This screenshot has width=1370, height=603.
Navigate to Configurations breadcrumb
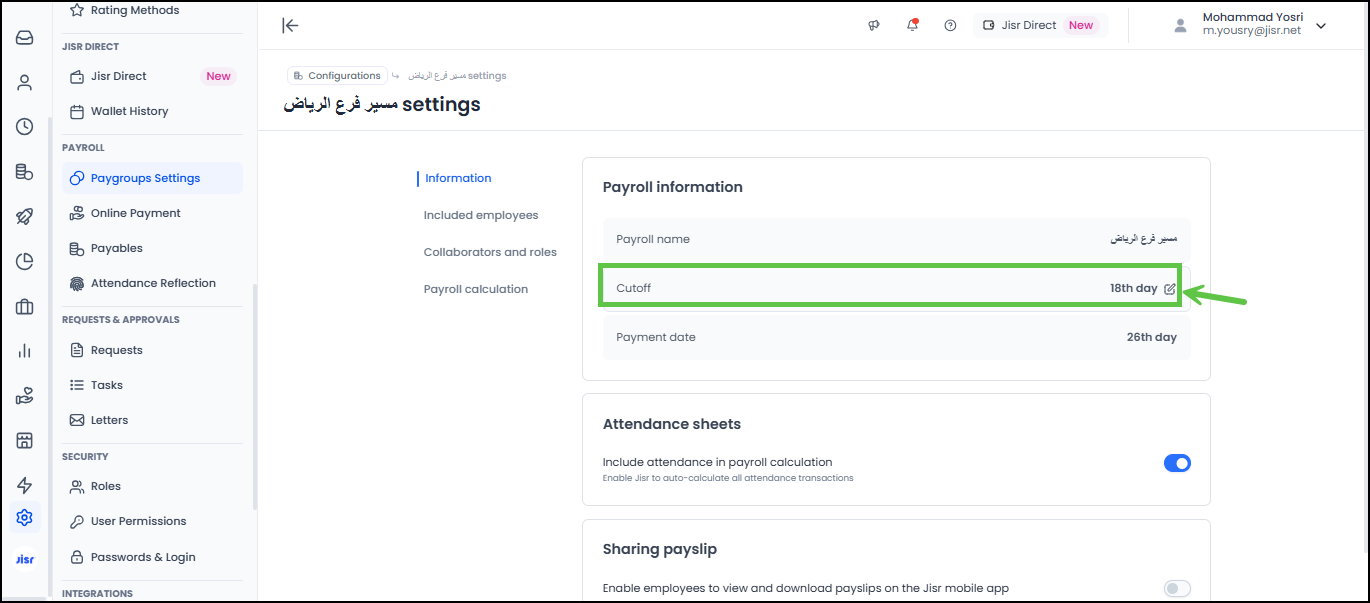tap(337, 76)
